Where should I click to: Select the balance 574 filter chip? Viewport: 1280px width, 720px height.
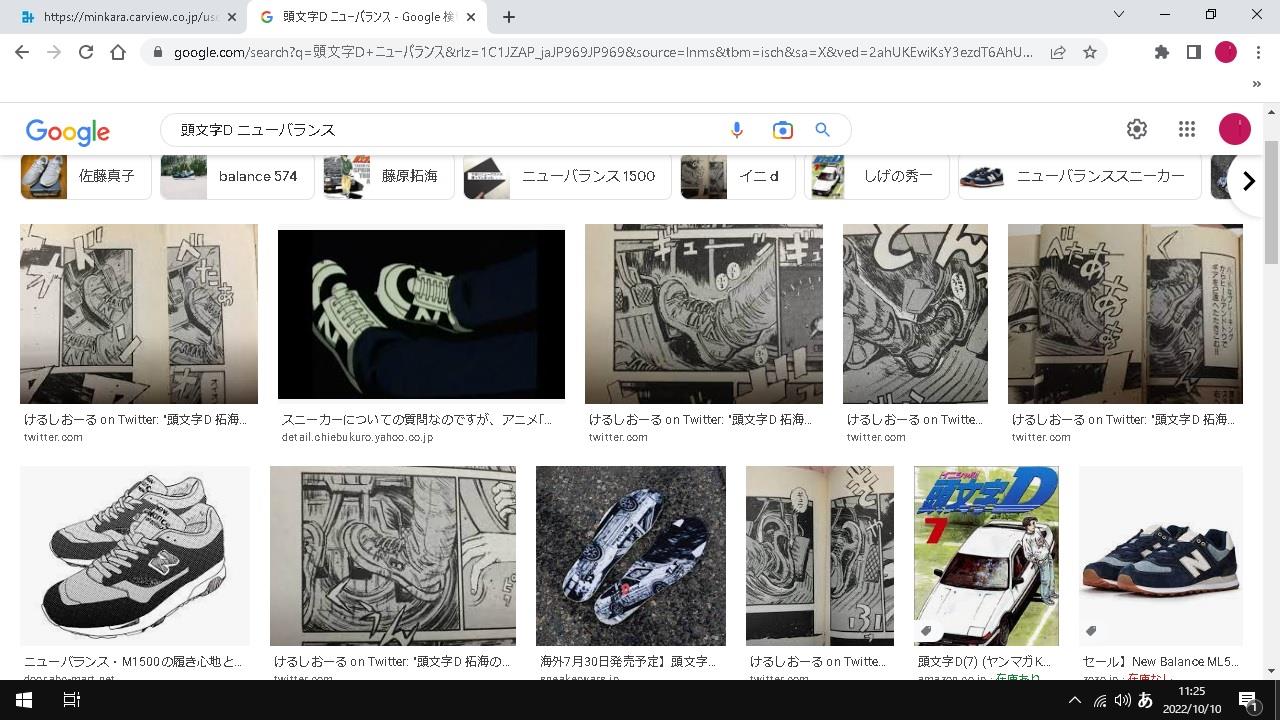tap(238, 176)
